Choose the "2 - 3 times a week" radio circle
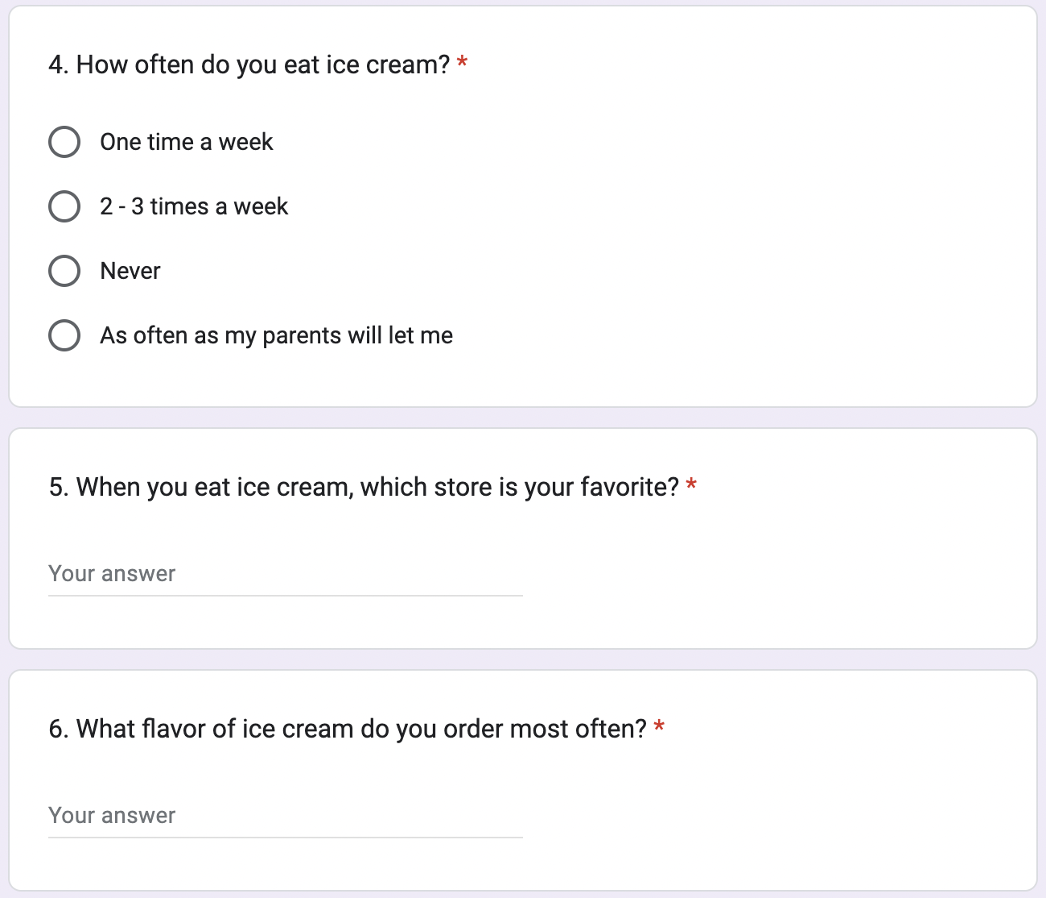This screenshot has width=1047, height=899. click(x=64, y=206)
